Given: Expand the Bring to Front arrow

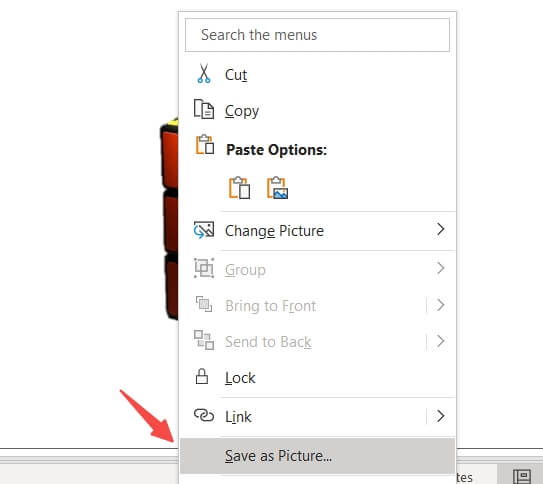Looking at the screenshot, I should pos(440,305).
